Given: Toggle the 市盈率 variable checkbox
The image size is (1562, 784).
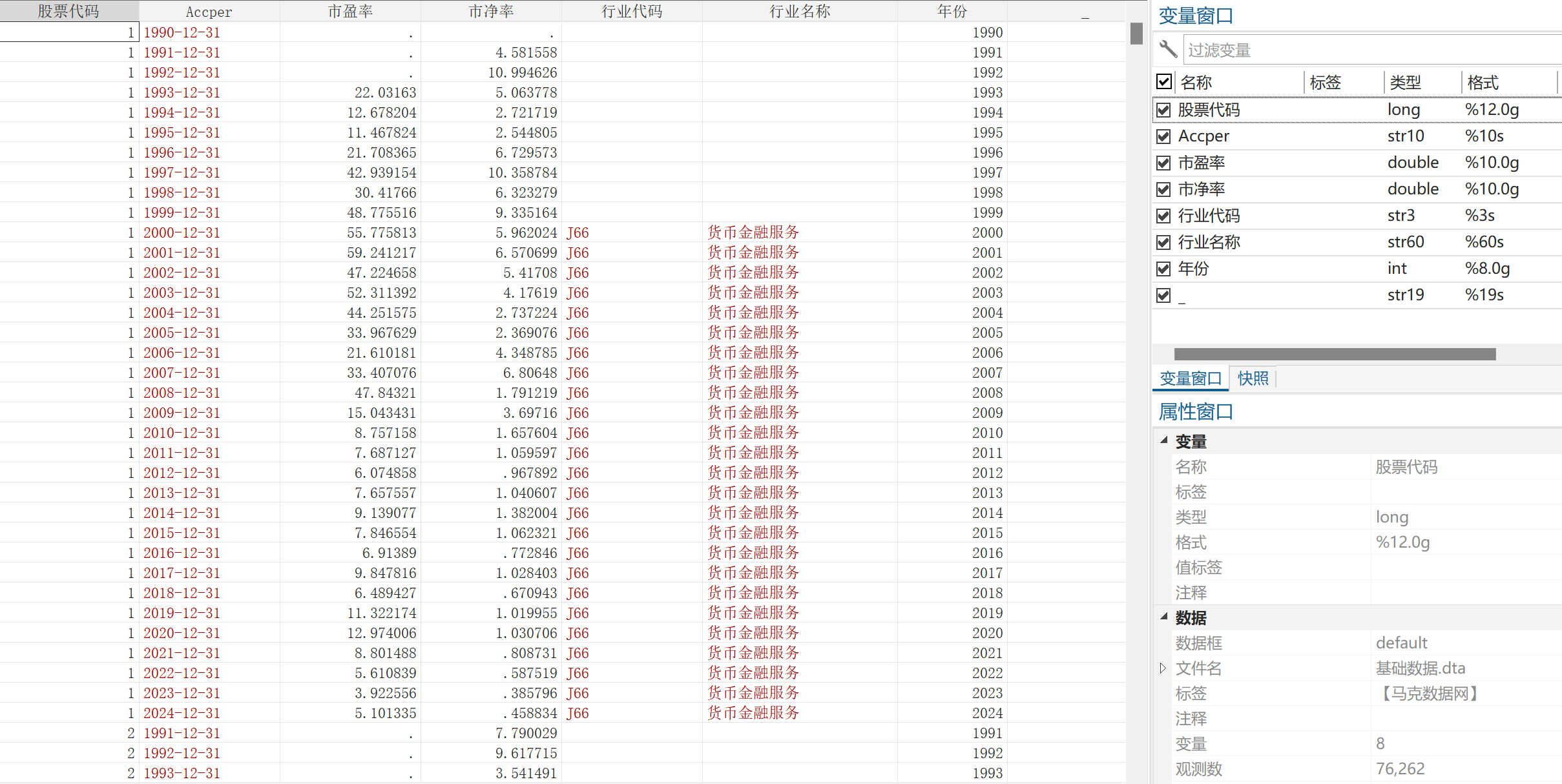Looking at the screenshot, I should click(1163, 163).
